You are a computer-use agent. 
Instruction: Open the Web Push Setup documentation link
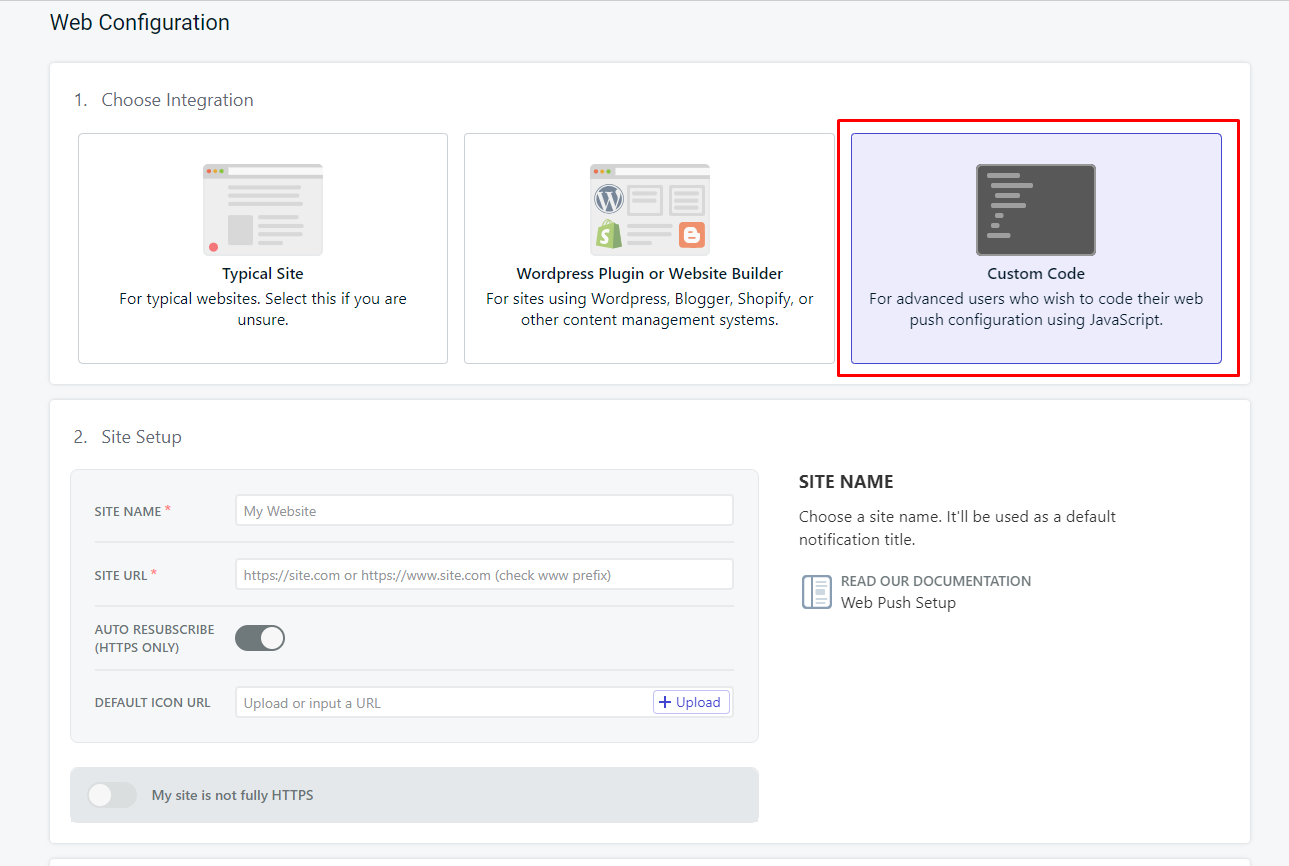[x=898, y=602]
